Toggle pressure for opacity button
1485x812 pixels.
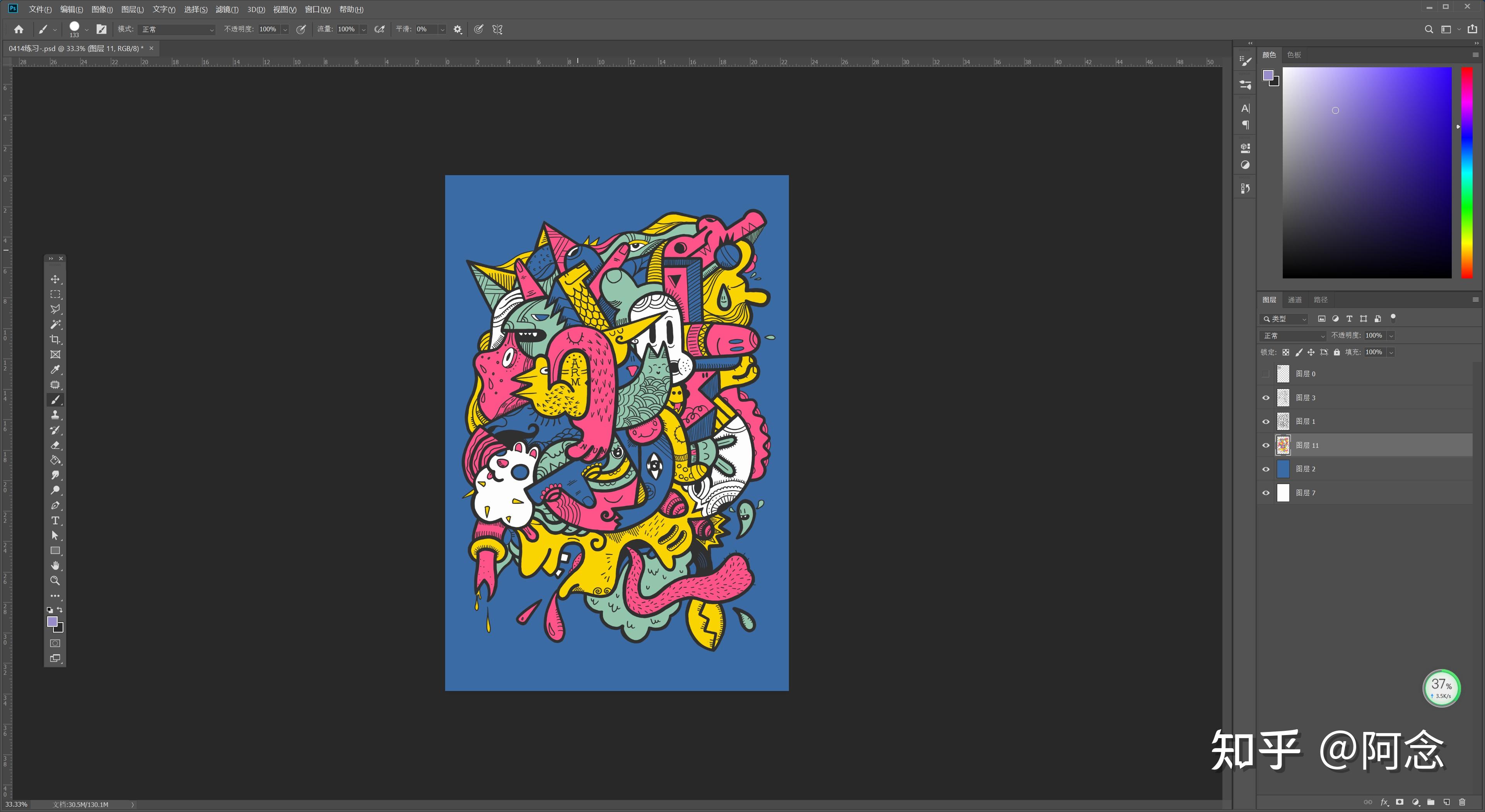coord(301,29)
